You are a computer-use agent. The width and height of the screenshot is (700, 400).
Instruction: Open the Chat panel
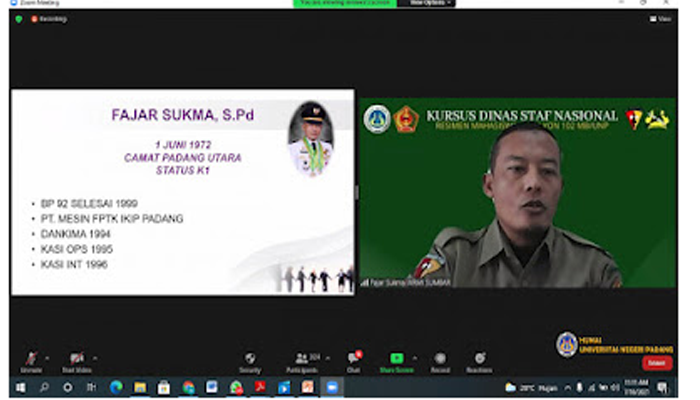click(353, 359)
